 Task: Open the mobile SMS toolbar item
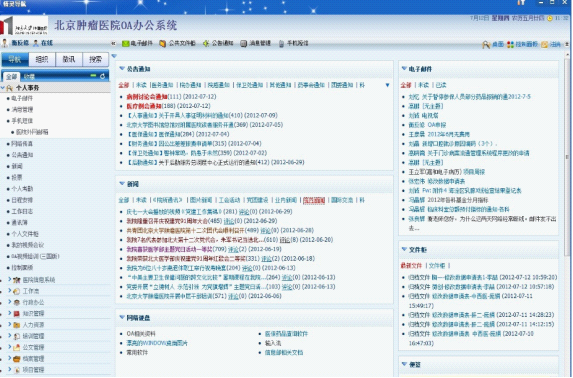click(x=293, y=44)
